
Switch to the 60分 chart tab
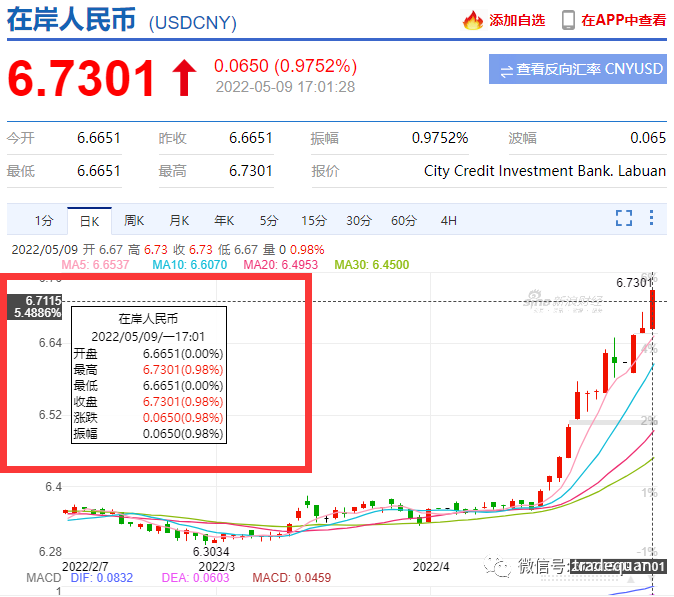pos(404,220)
